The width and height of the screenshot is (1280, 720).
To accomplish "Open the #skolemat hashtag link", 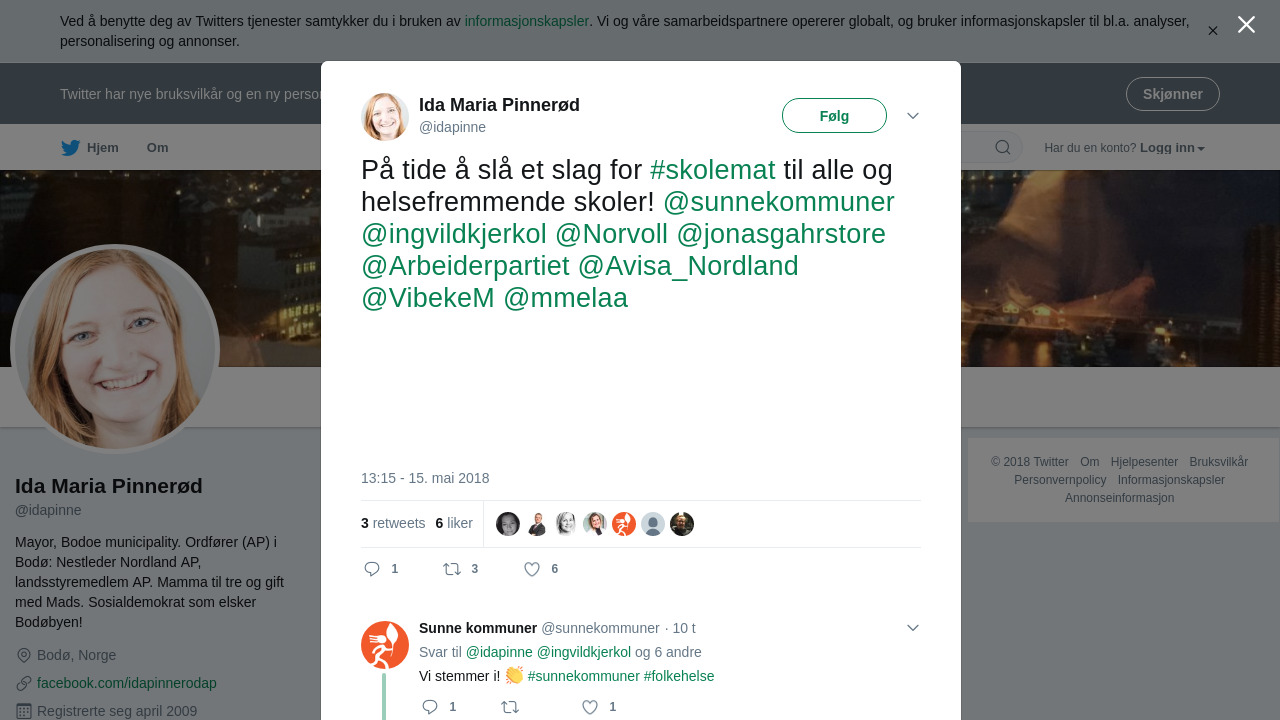I will (x=713, y=170).
